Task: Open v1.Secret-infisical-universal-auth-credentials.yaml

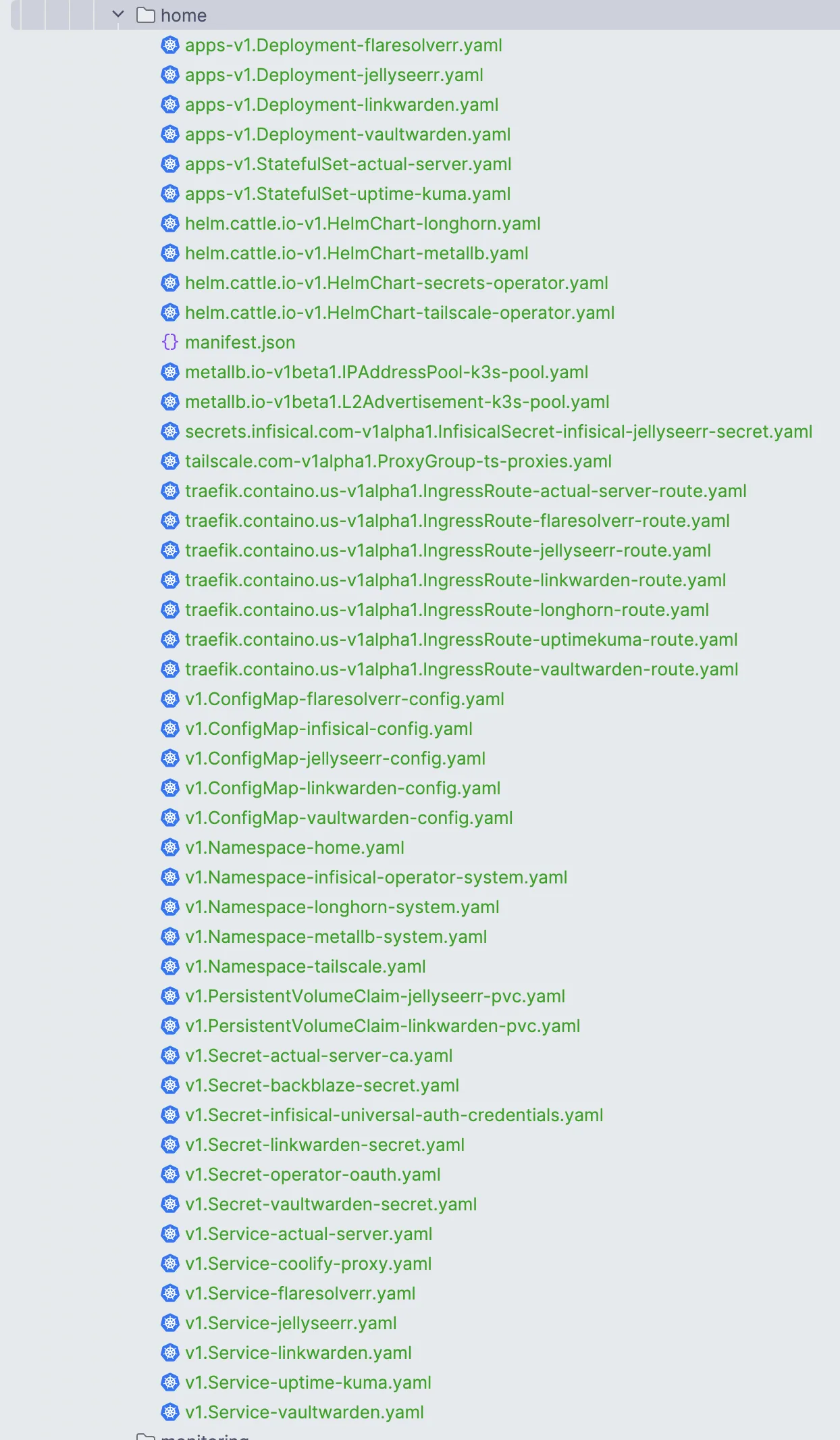Action: click(x=394, y=1115)
